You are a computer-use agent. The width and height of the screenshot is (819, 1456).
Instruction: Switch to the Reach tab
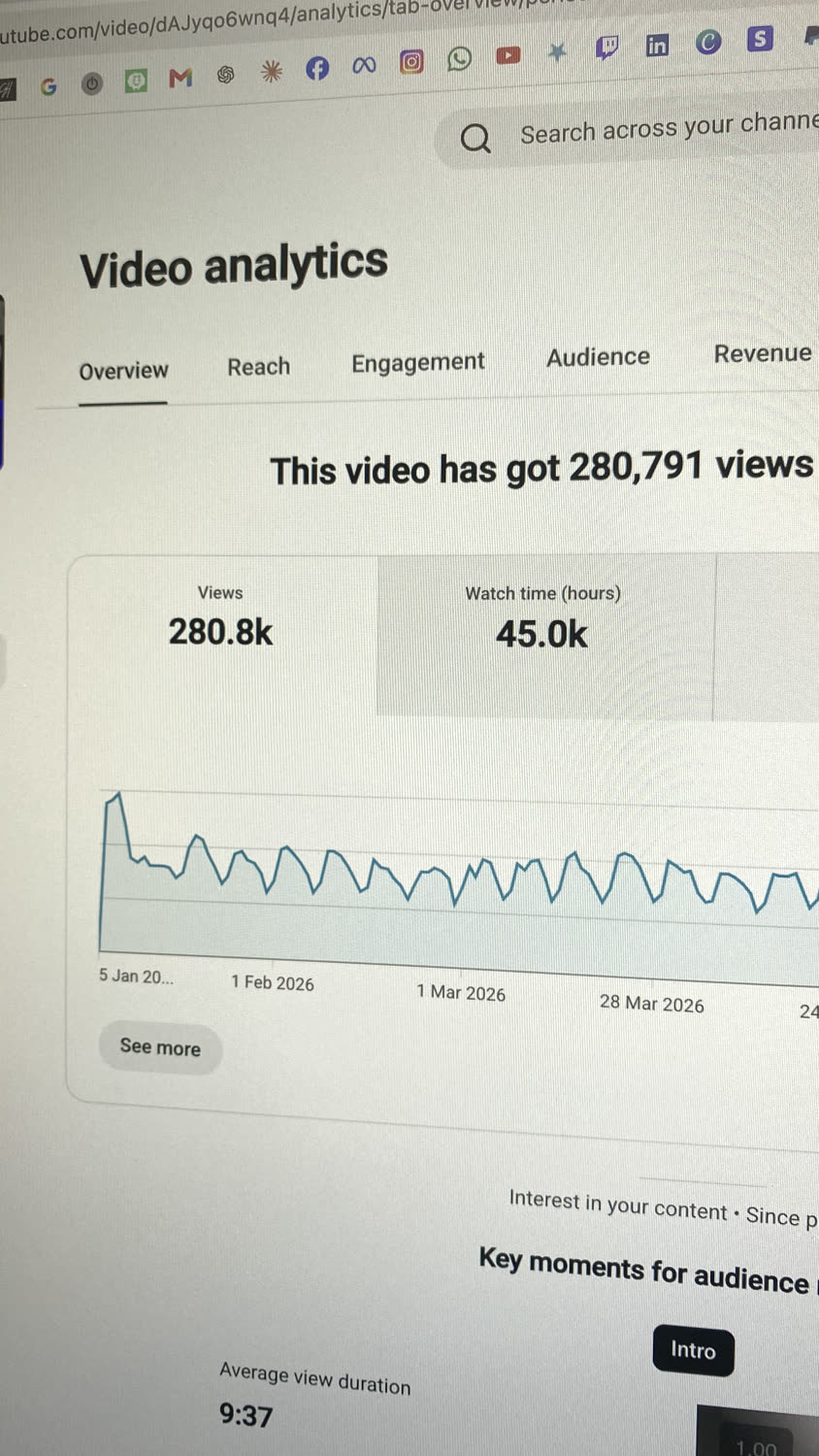point(259,367)
